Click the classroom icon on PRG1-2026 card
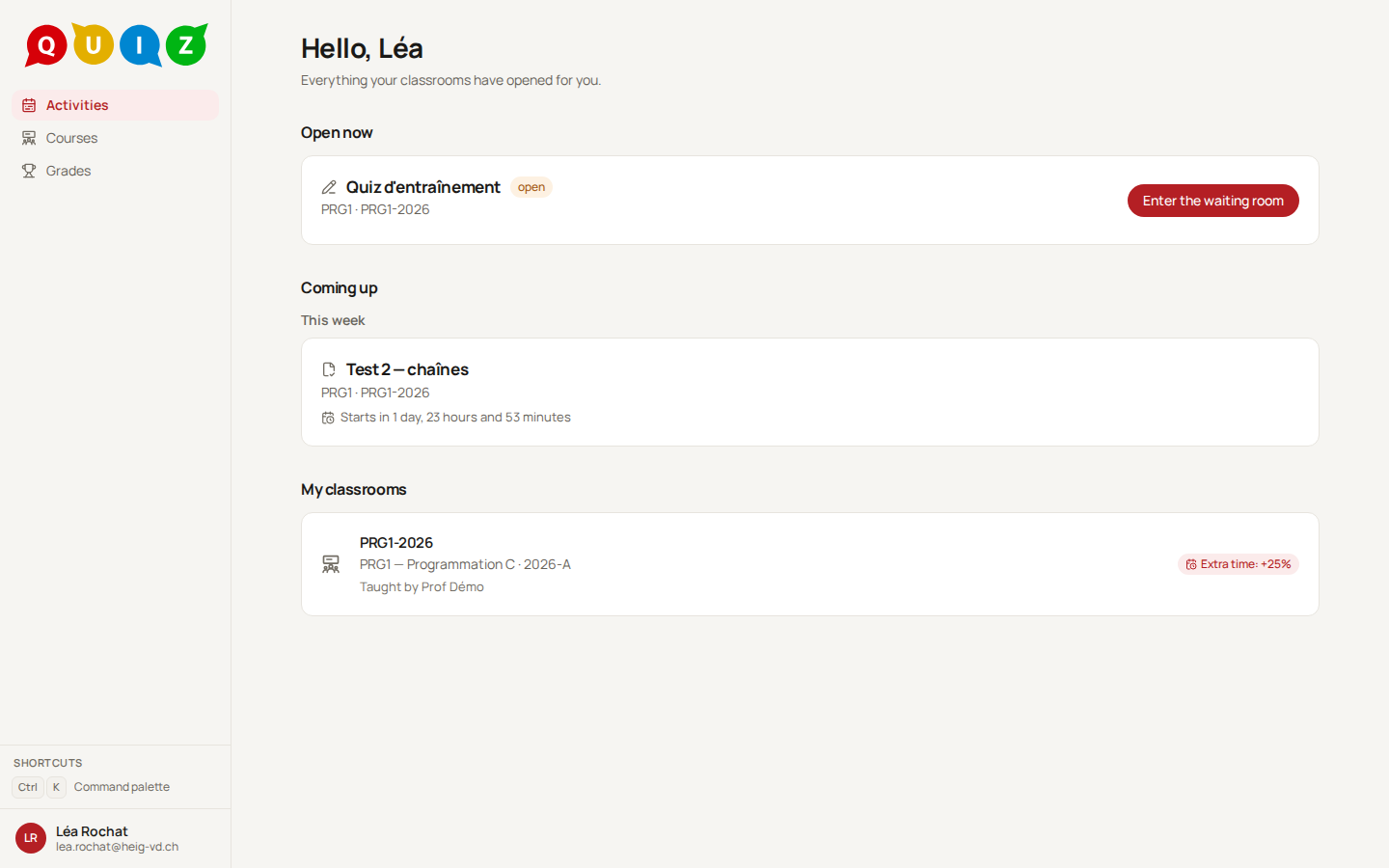Image resolution: width=1389 pixels, height=868 pixels. click(331, 564)
